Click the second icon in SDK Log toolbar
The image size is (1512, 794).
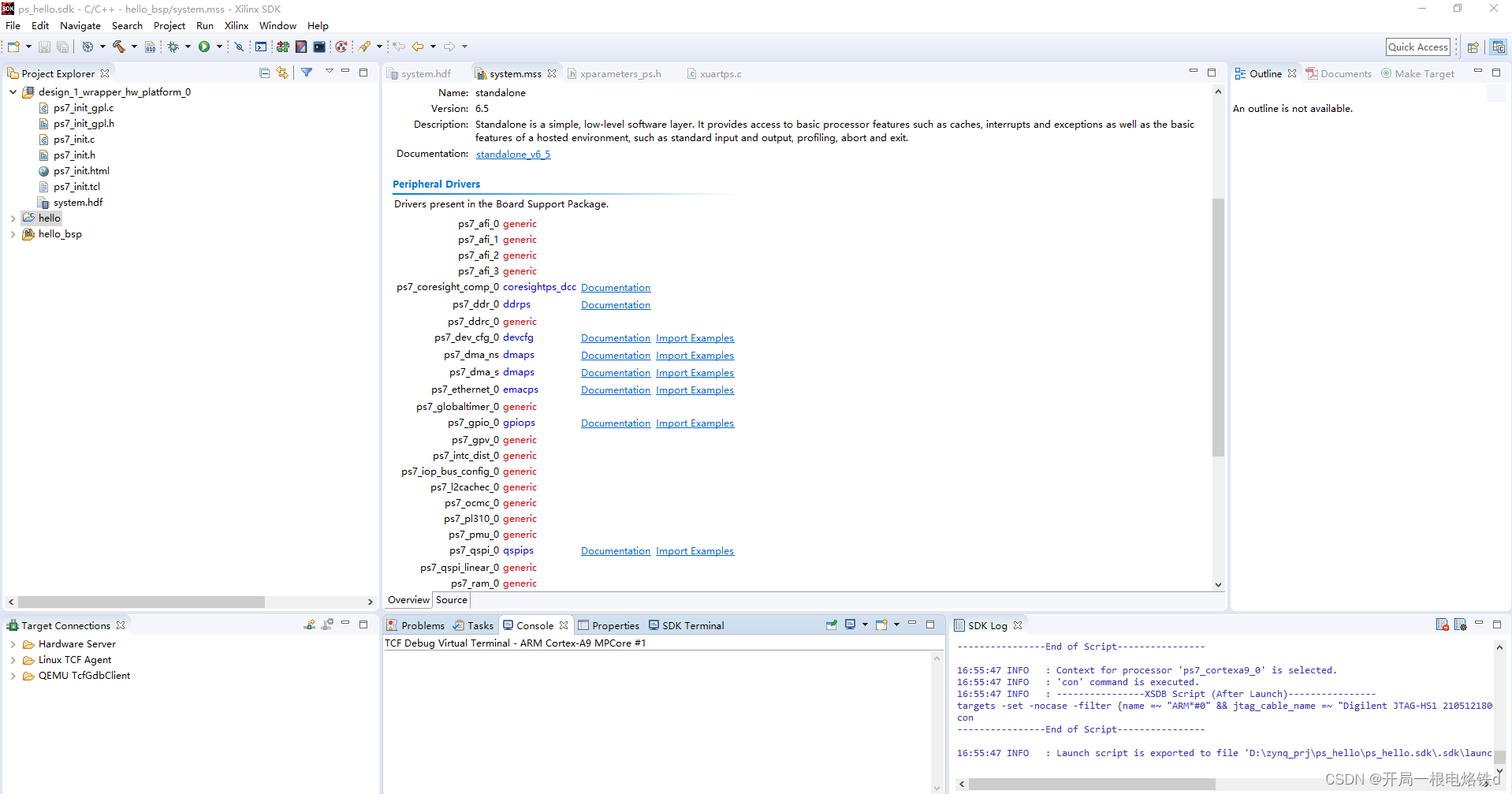tap(1460, 624)
